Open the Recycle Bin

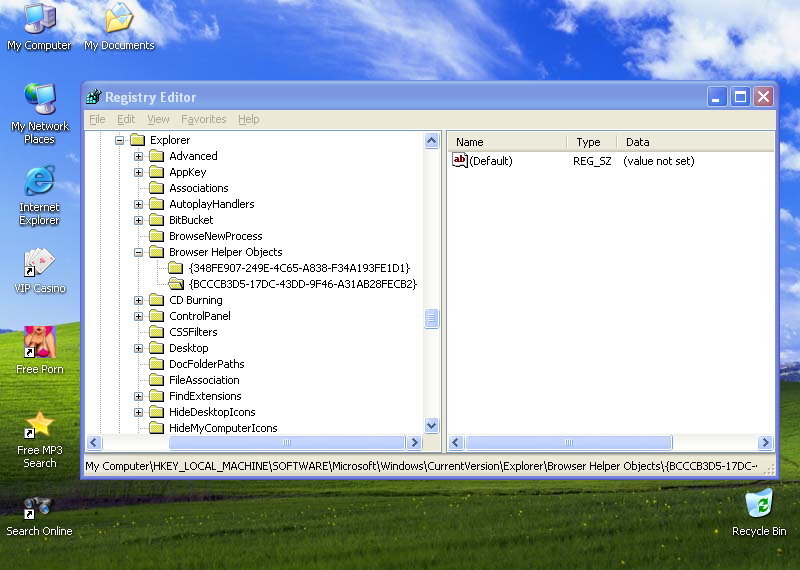[x=759, y=505]
